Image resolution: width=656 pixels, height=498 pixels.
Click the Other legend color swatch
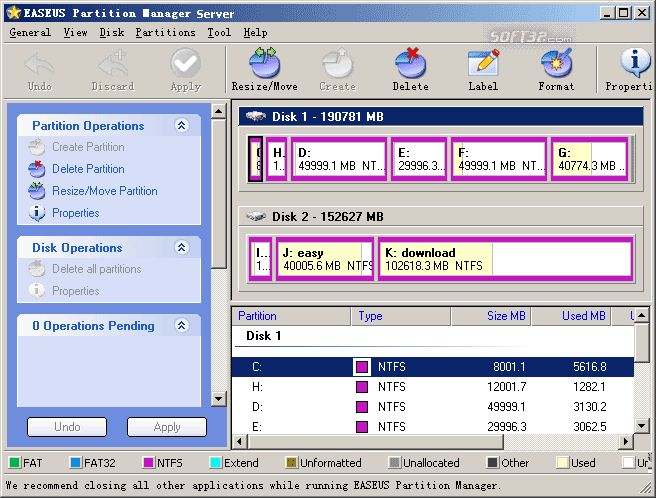click(492, 462)
